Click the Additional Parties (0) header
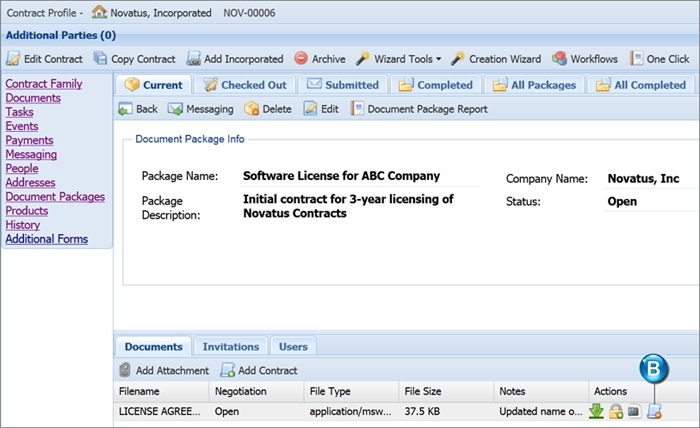Image resolution: width=700 pixels, height=428 pixels. (x=61, y=35)
